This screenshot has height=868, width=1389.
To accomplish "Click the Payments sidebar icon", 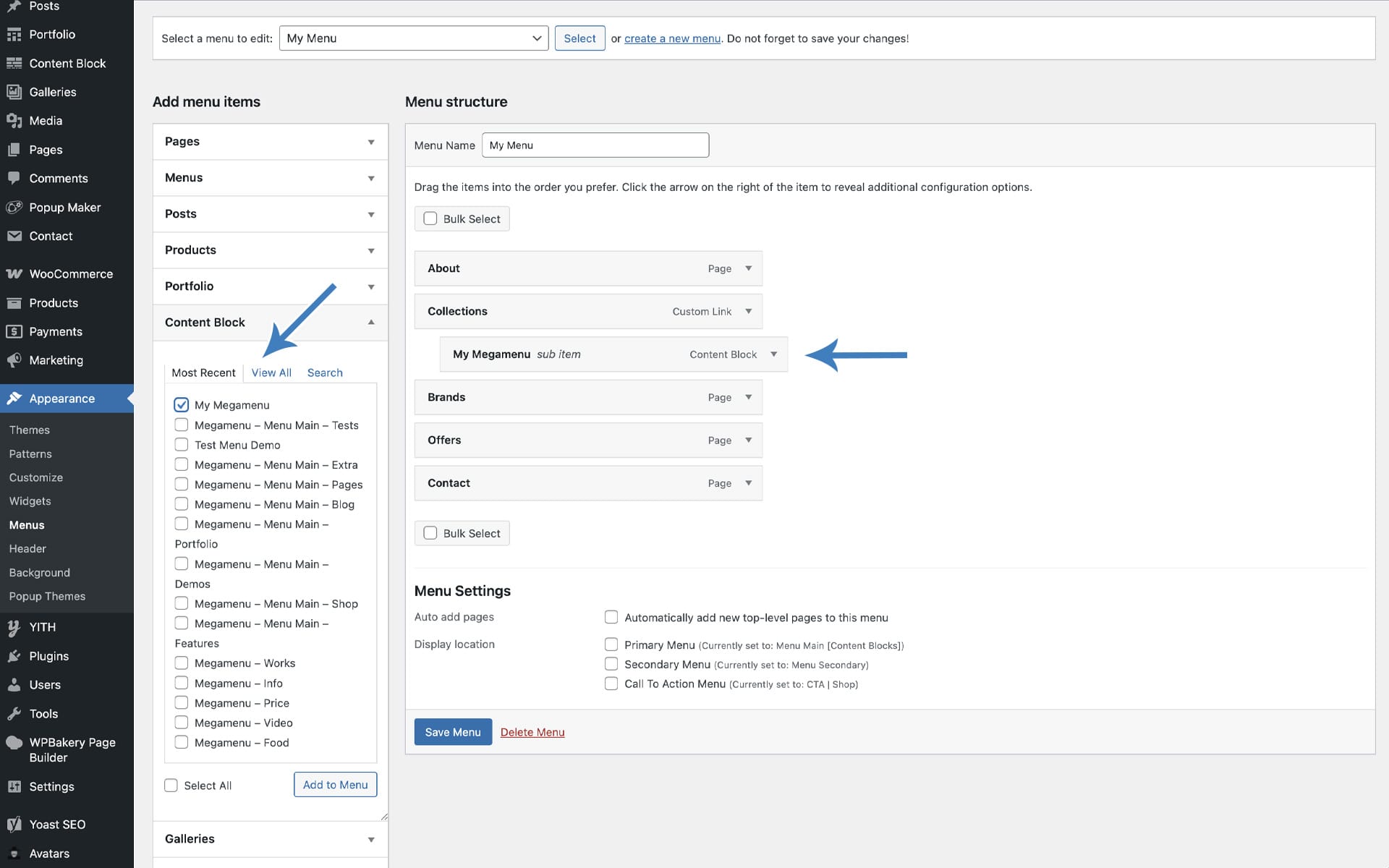I will pos(14,331).
